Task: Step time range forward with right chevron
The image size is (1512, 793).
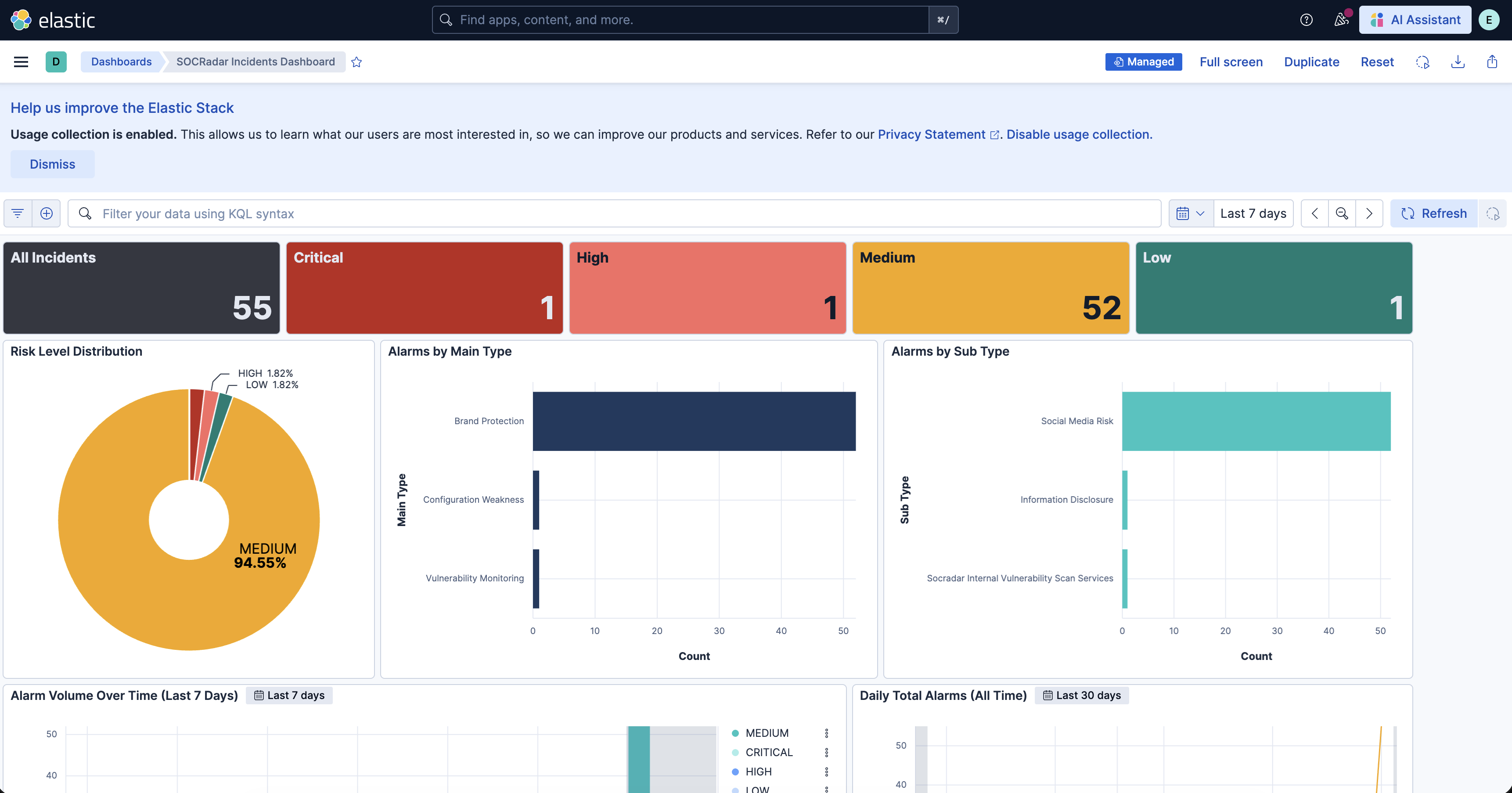Action: [x=1369, y=214]
